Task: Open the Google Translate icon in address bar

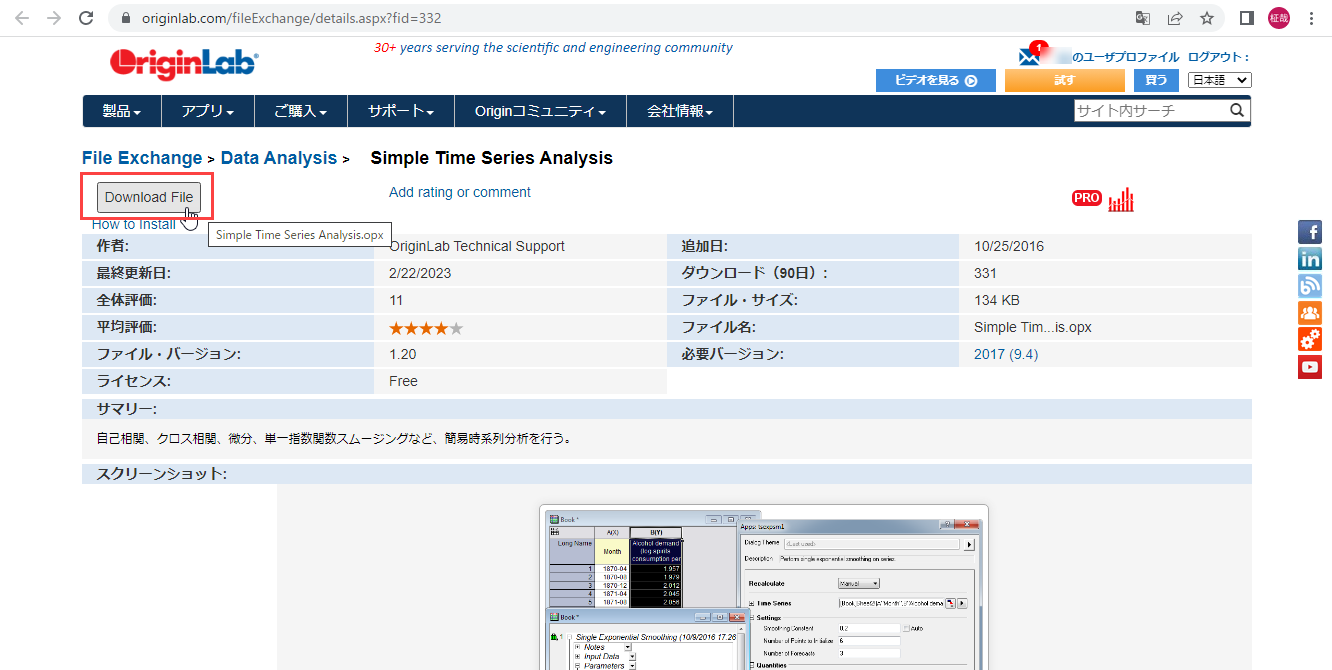Action: click(1143, 18)
